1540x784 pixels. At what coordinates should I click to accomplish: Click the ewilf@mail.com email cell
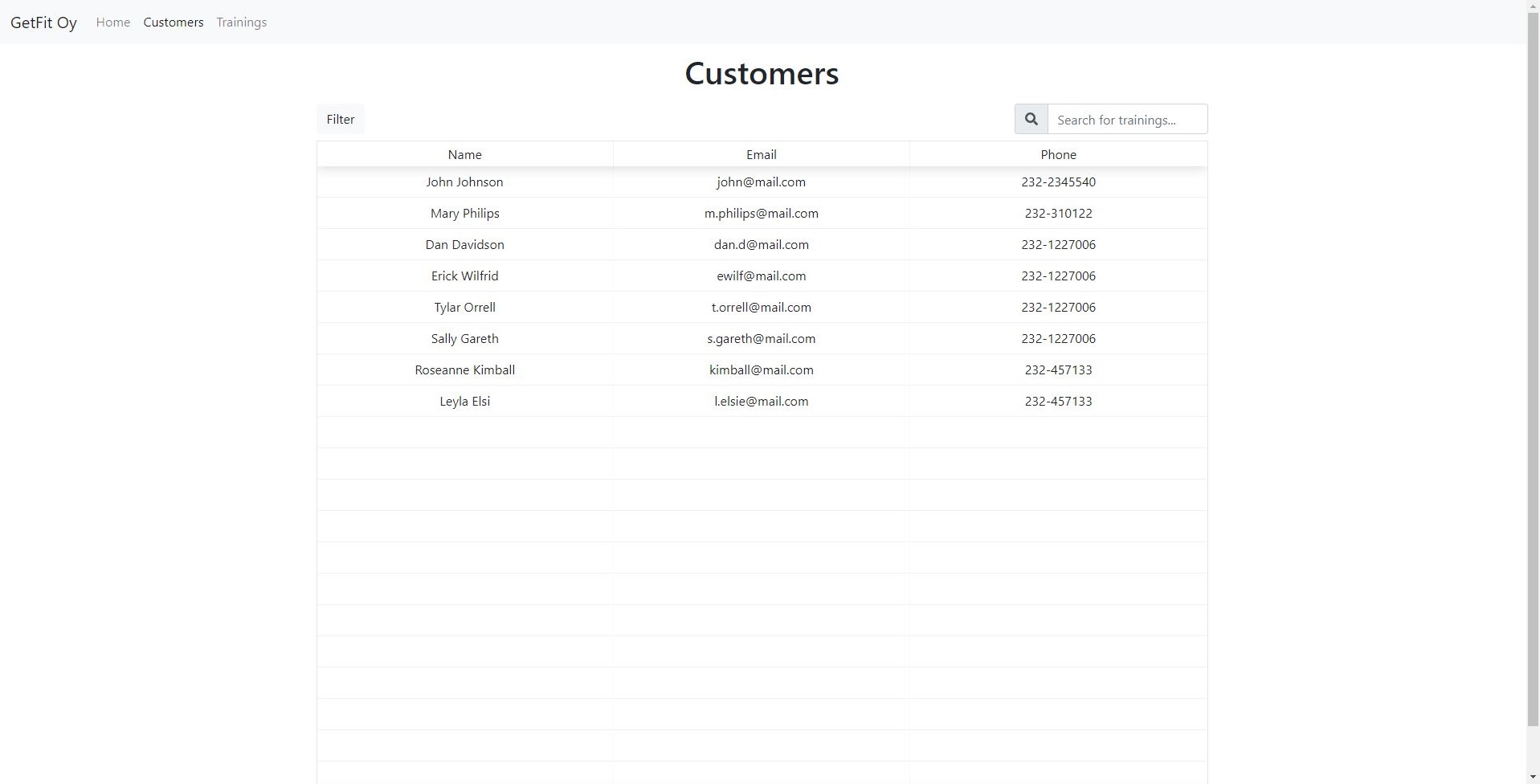(762, 276)
